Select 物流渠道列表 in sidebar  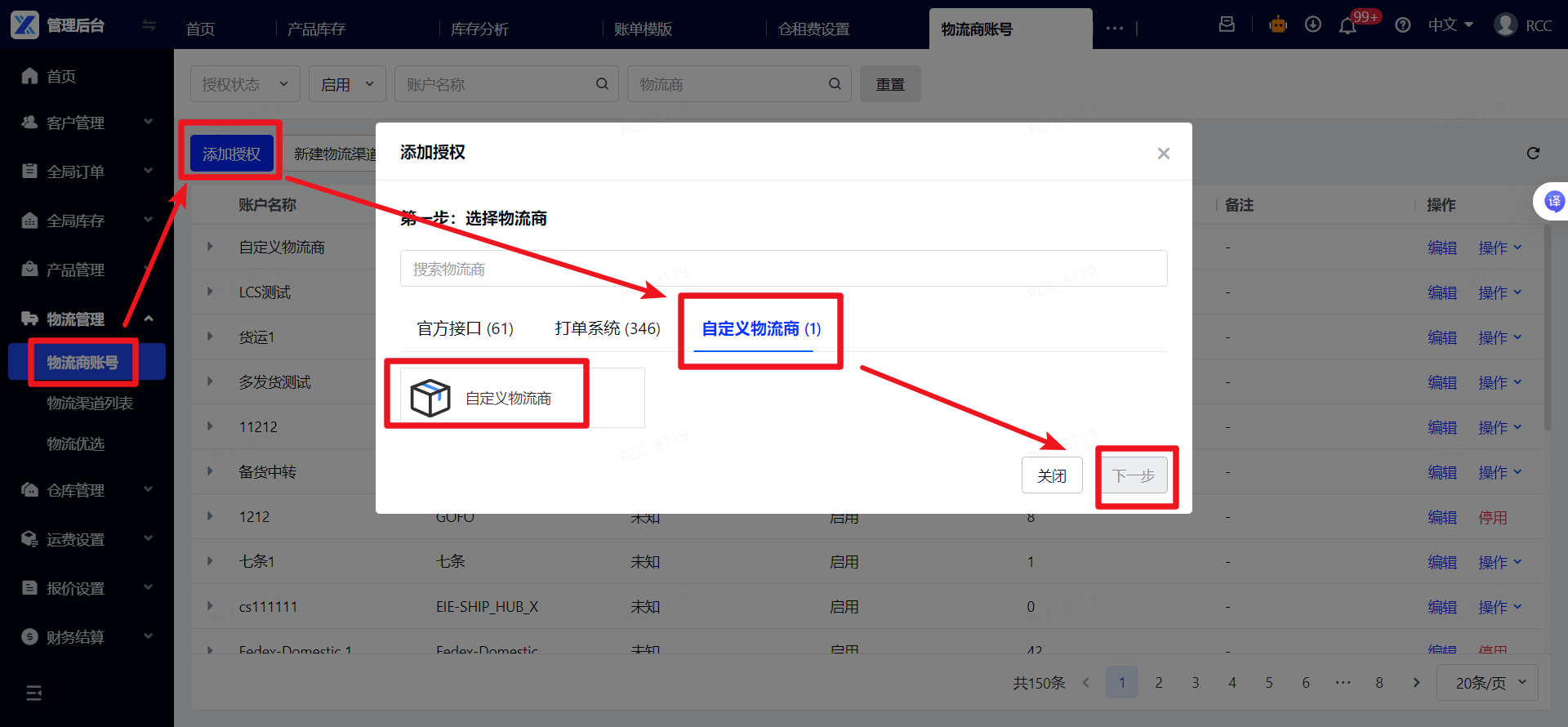point(90,403)
